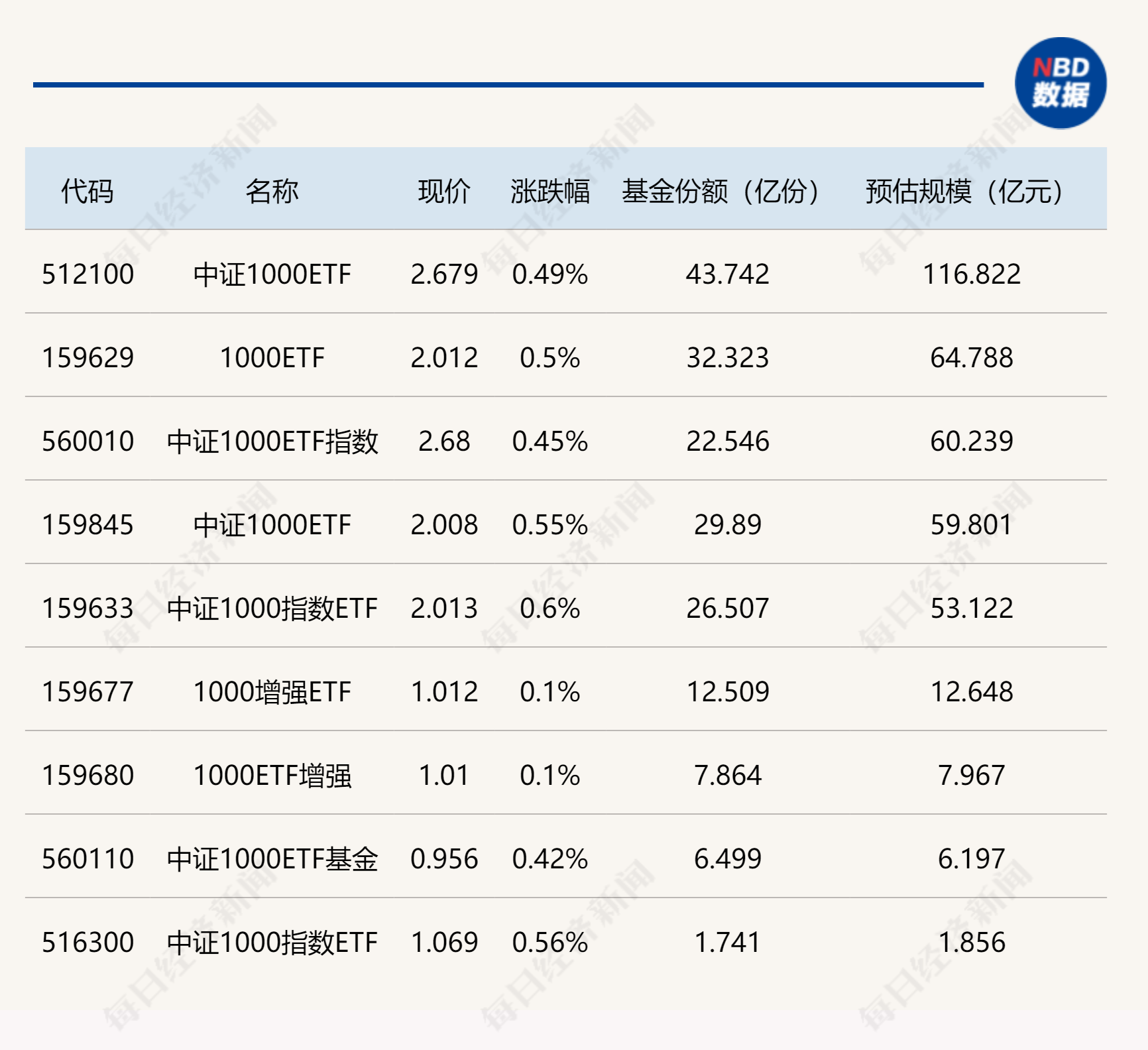1148x1050 pixels.
Task: Click fund code 516300
Action: (87, 943)
